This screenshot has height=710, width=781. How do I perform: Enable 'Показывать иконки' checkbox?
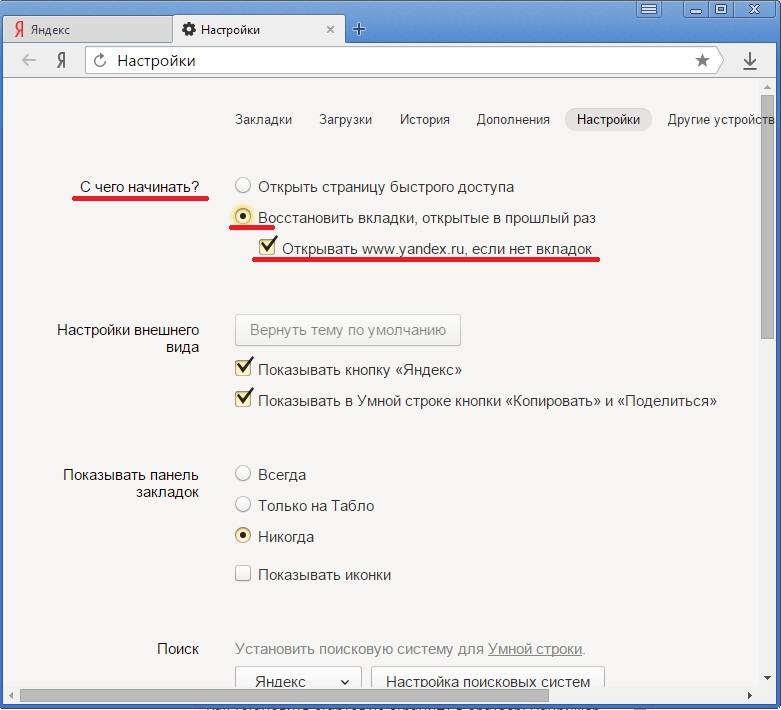coord(243,573)
